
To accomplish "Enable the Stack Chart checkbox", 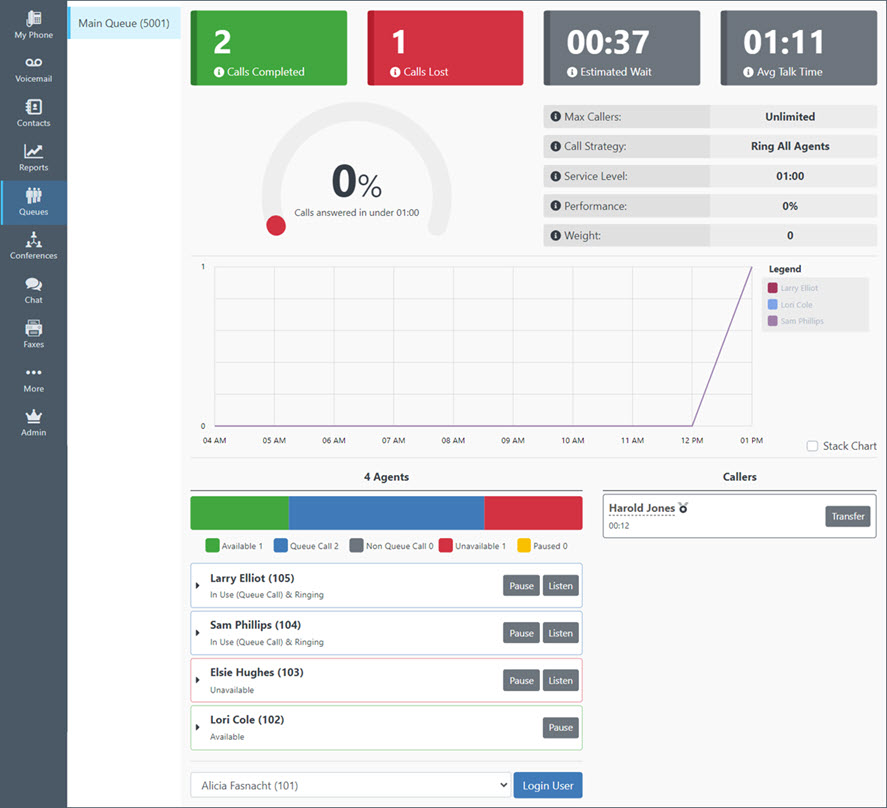I will [812, 446].
